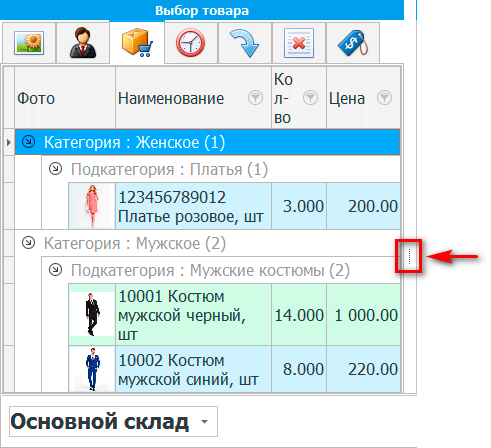
Task: Select the box with cart tab
Action: click(x=137, y=42)
